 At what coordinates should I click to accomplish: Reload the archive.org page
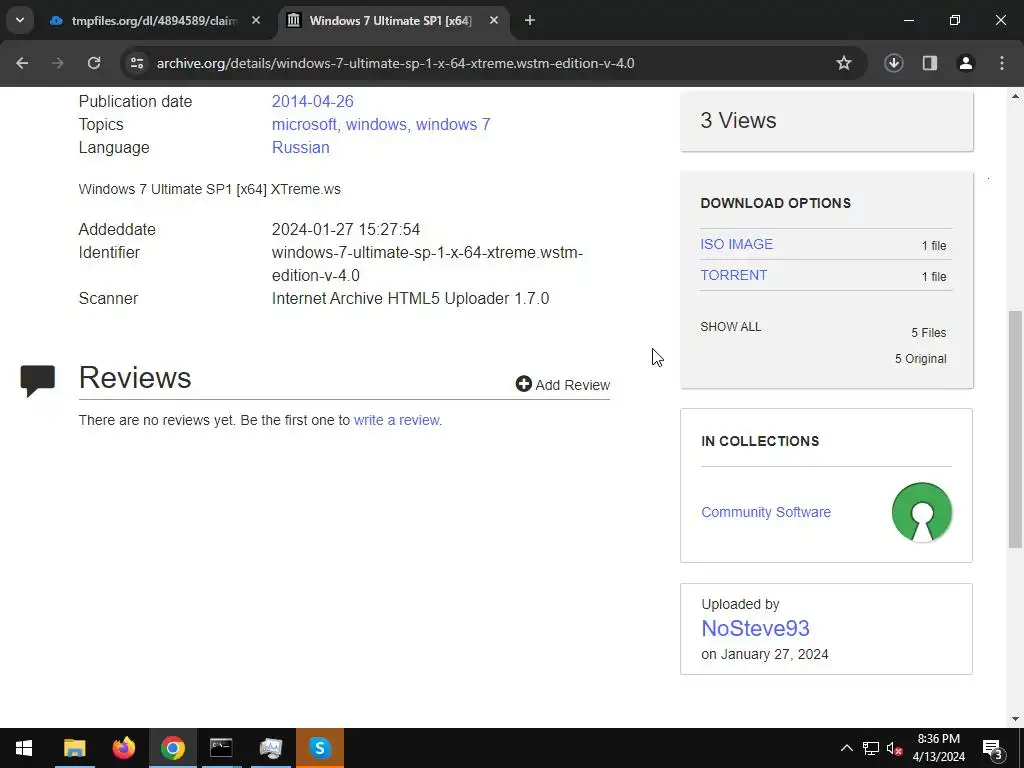(x=94, y=63)
